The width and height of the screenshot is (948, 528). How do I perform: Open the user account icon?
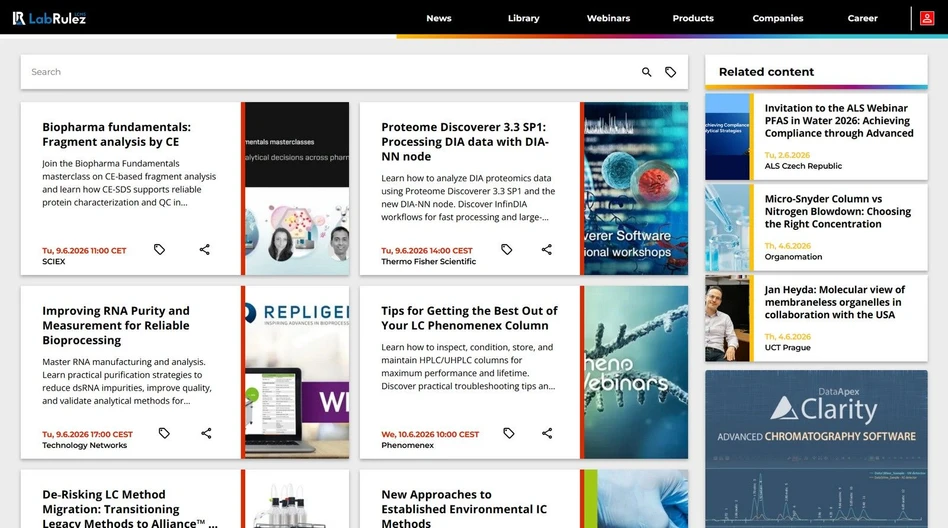[927, 18]
